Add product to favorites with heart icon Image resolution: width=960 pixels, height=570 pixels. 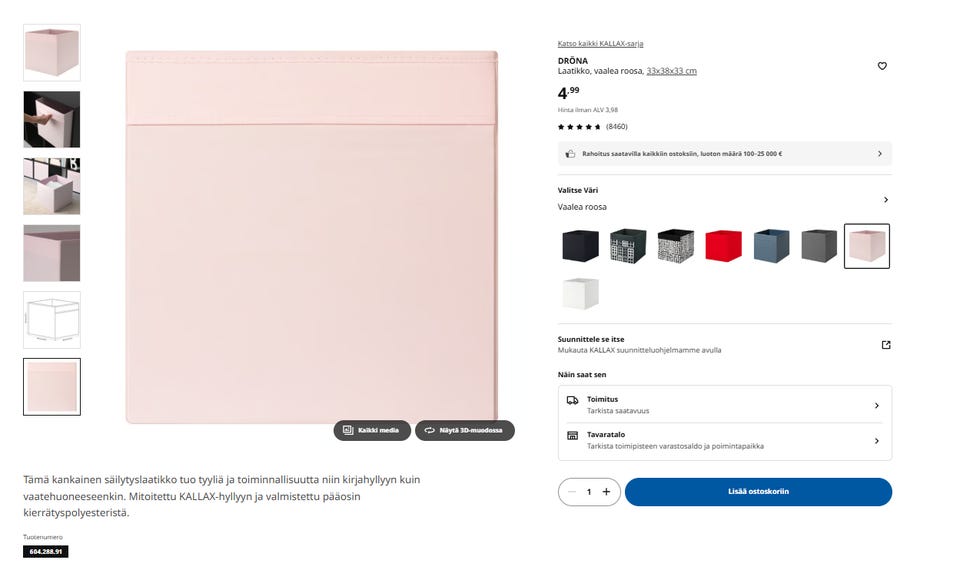pyautogui.click(x=882, y=66)
